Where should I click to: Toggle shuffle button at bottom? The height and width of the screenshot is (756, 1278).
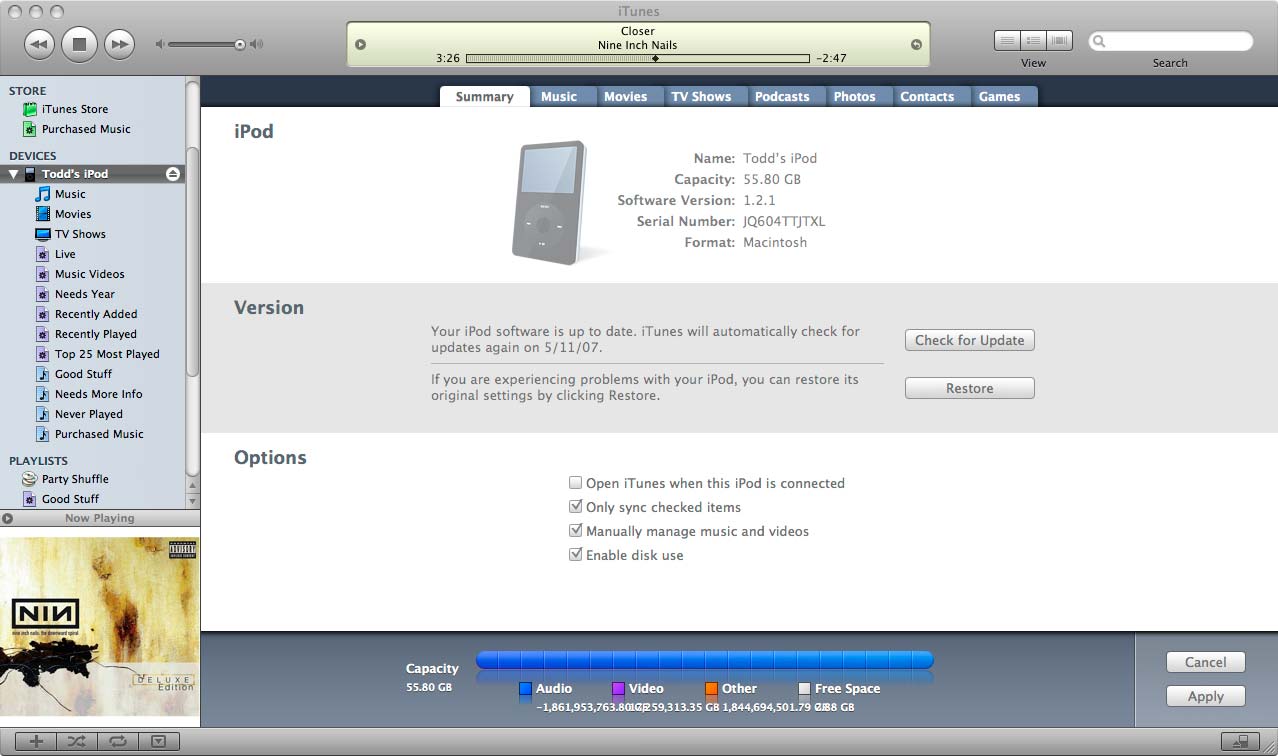pyautogui.click(x=77, y=741)
